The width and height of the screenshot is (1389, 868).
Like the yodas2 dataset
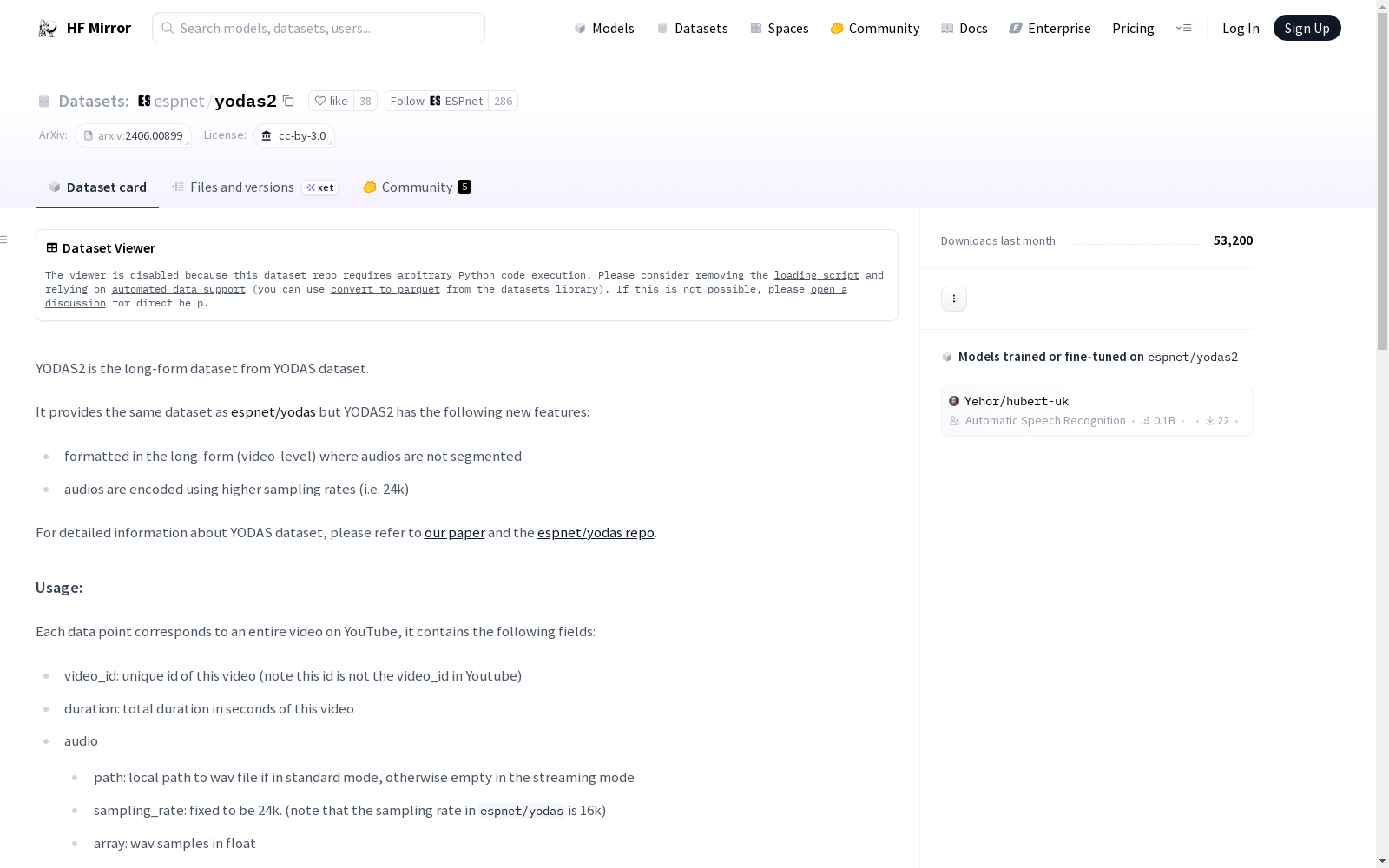point(331,101)
